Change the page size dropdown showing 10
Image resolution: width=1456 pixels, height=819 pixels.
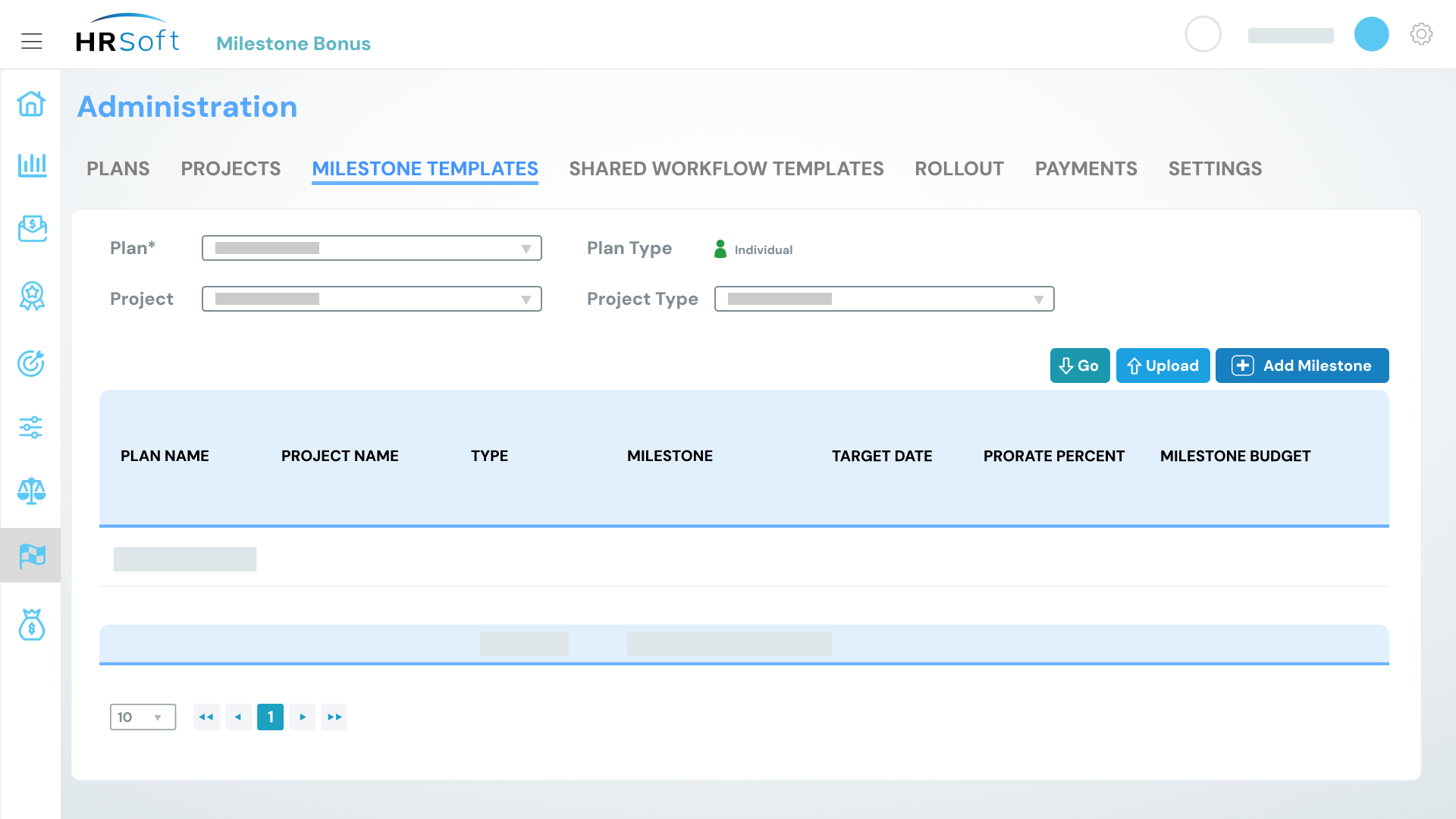tap(143, 717)
